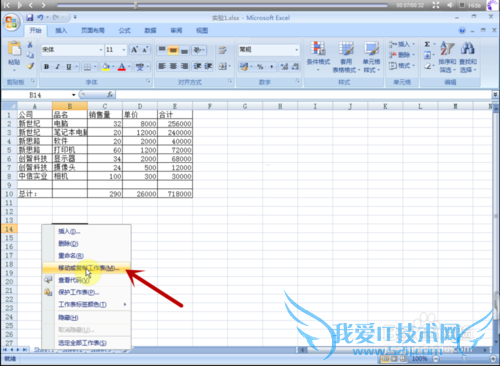Choose Hide in sheet context menu
Screen dimensions: 500x366
tap(87, 318)
